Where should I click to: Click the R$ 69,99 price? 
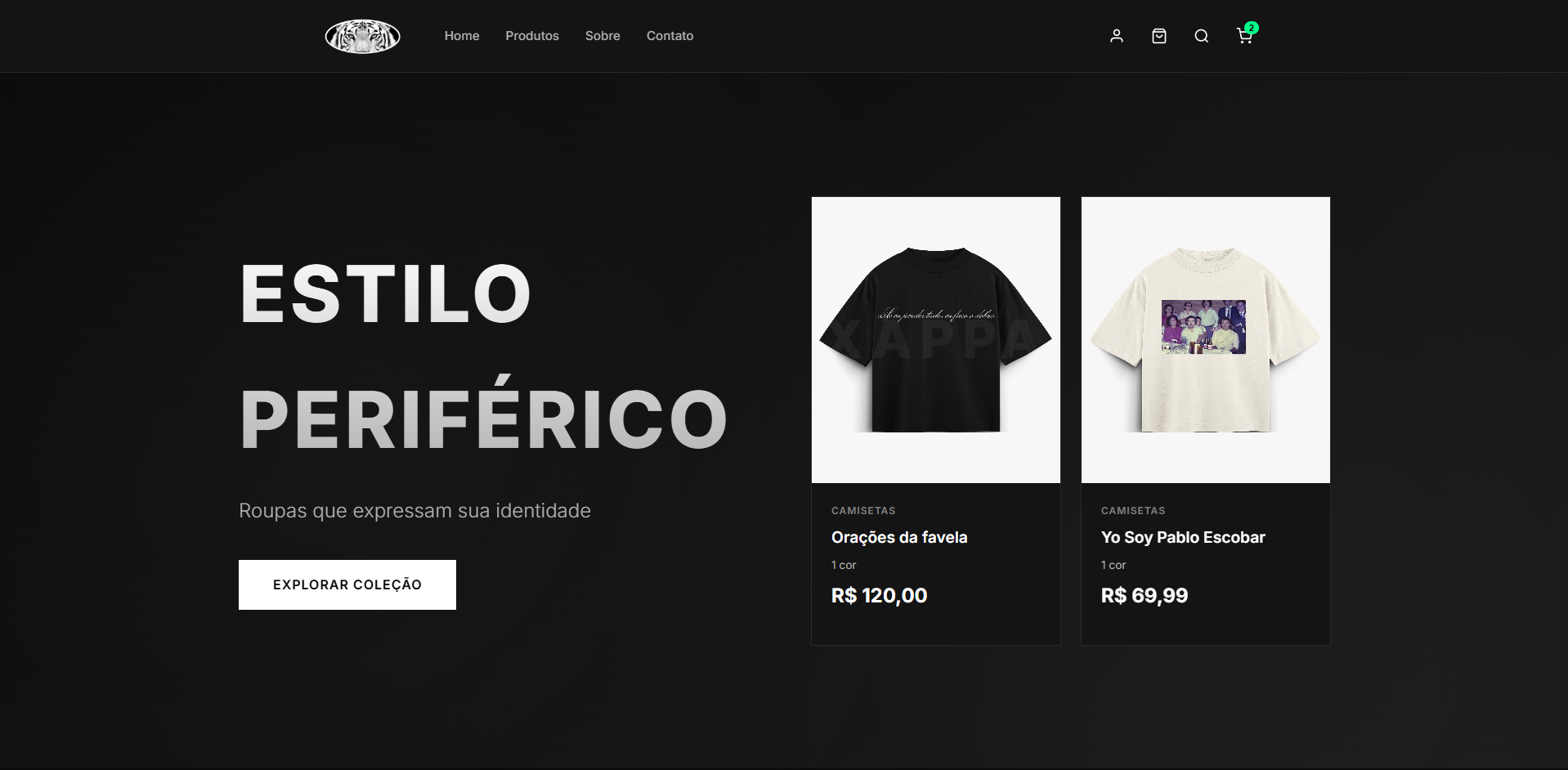click(x=1145, y=595)
